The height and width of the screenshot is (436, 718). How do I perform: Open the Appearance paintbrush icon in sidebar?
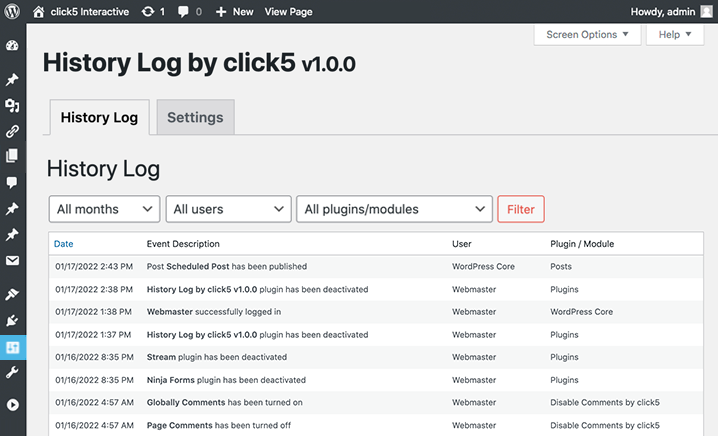tap(12, 294)
